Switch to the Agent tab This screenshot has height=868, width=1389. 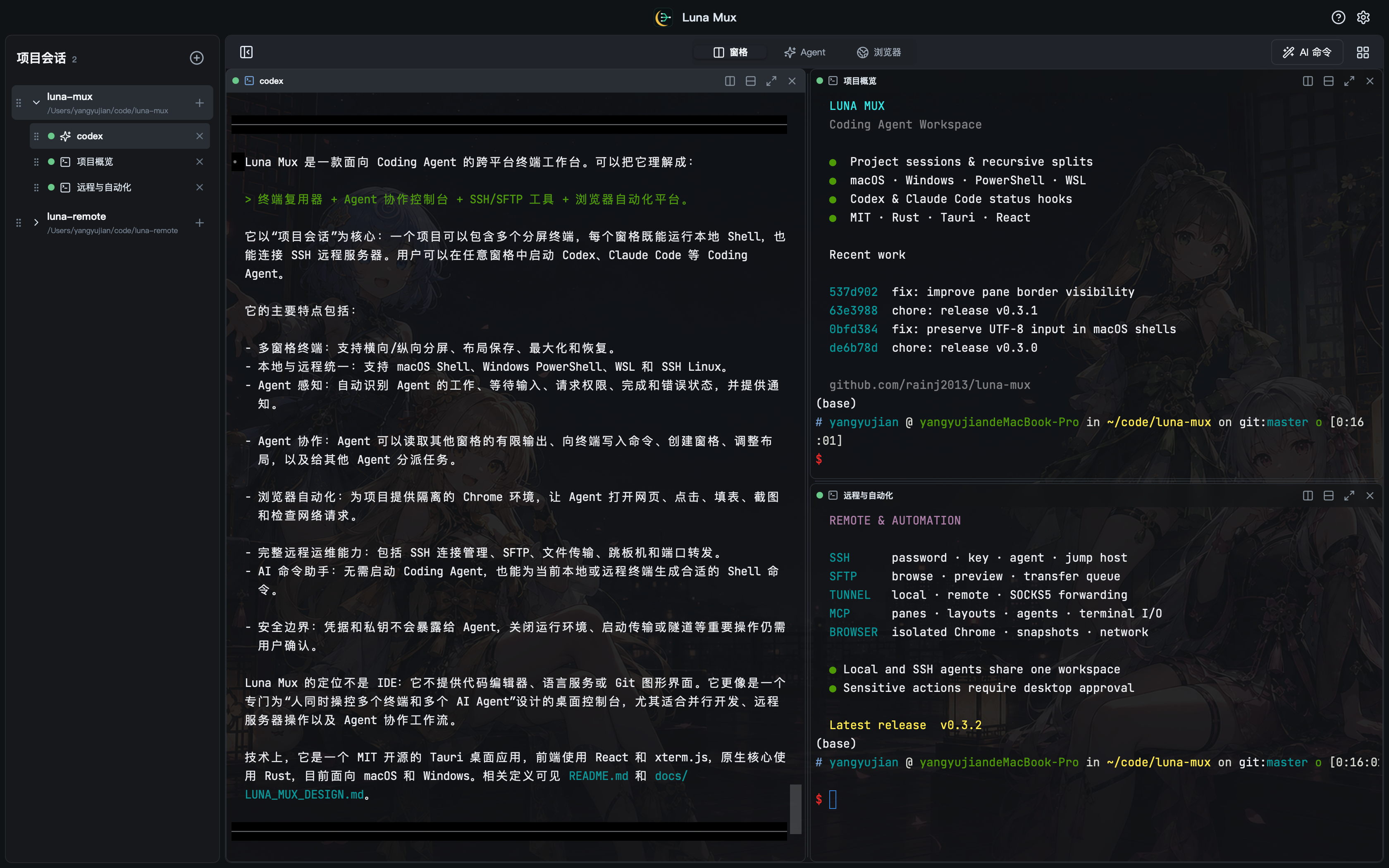(804, 52)
